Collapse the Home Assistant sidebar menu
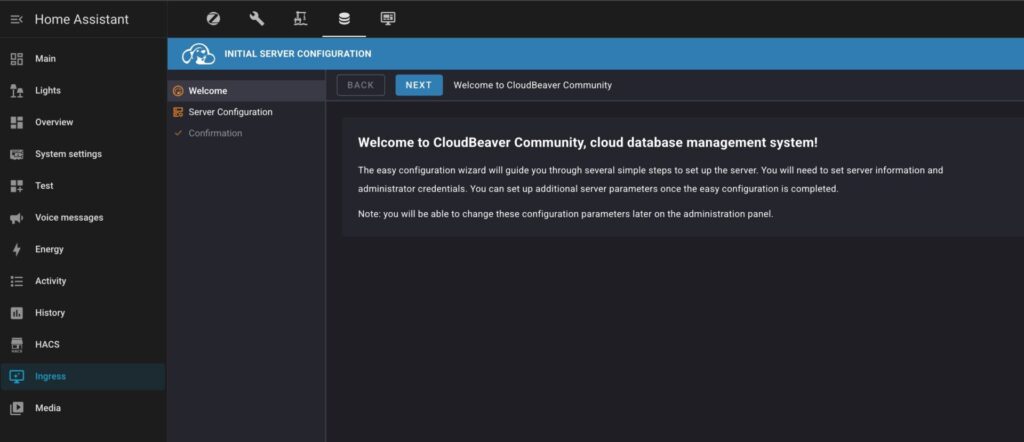 [x=16, y=19]
